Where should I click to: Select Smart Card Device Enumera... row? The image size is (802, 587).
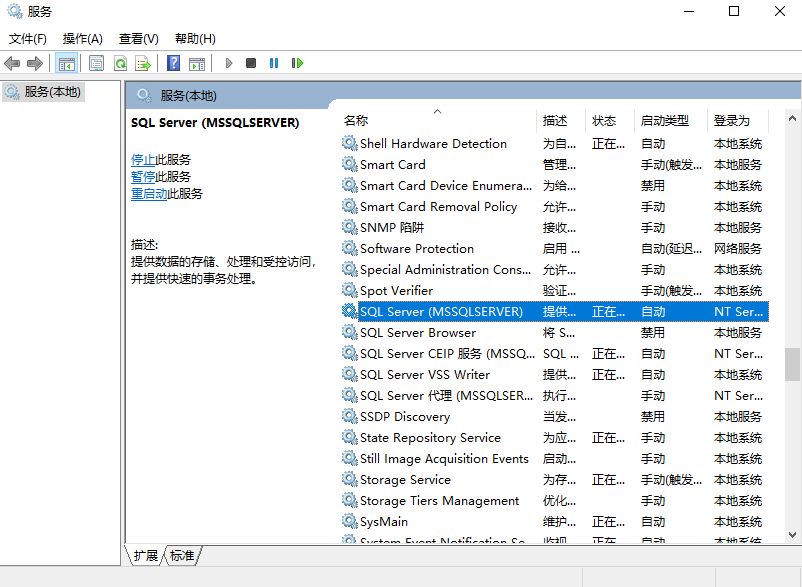[x=555, y=186]
